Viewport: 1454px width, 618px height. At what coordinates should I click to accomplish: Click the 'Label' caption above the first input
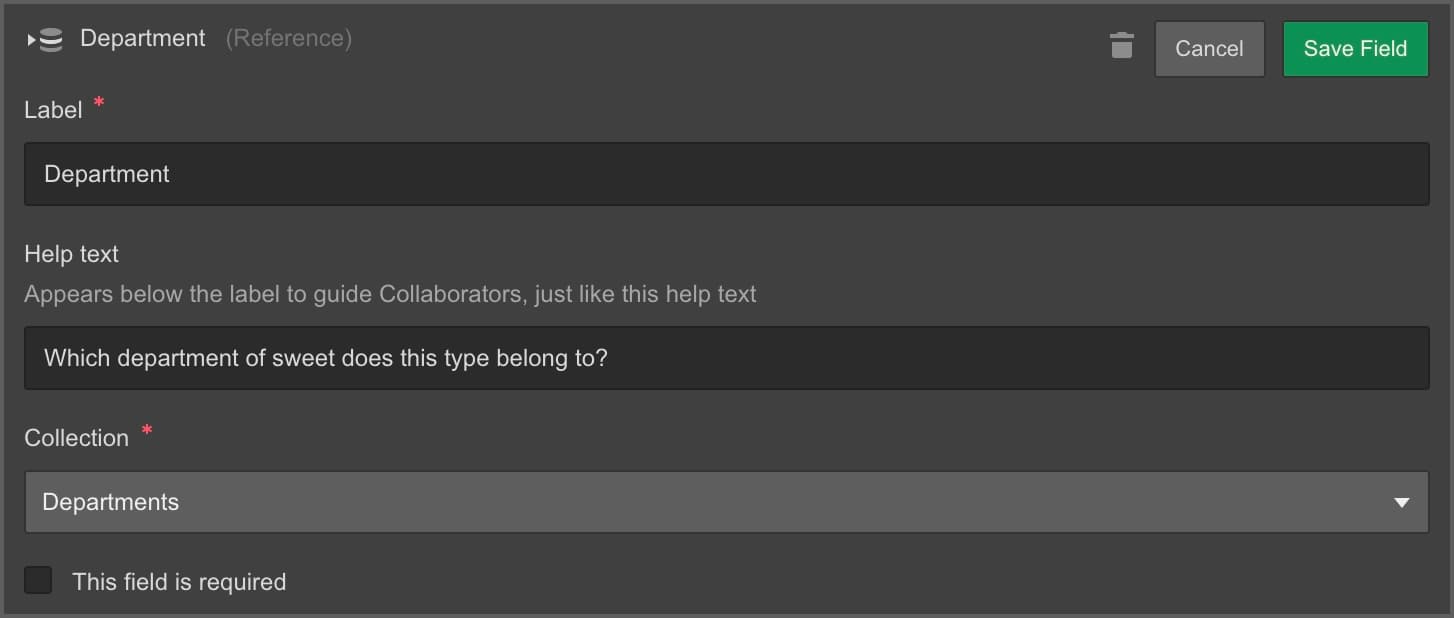click(53, 110)
